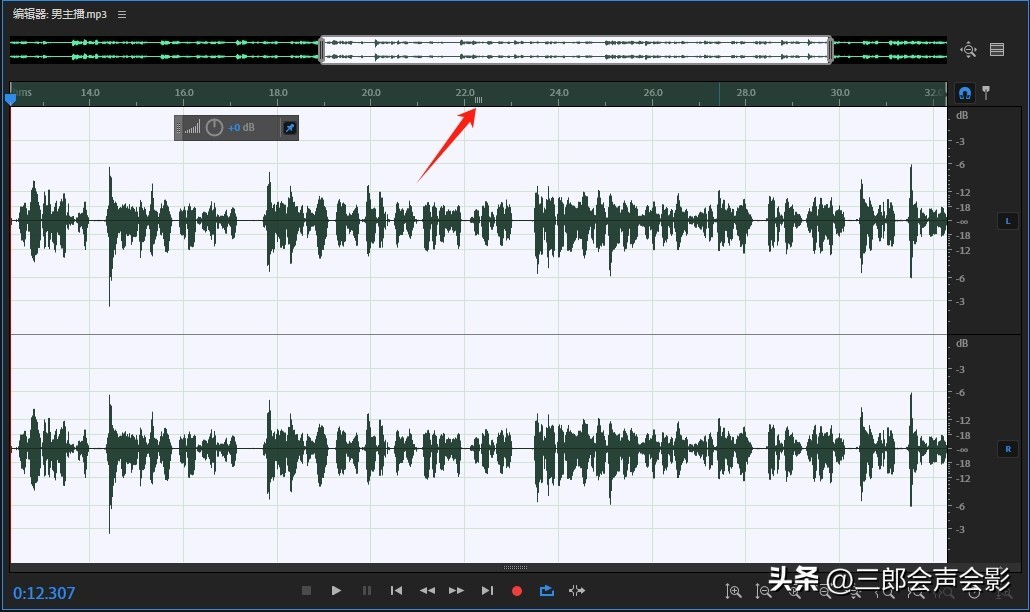This screenshot has width=1030, height=612.
Task: Toggle the left channel L button
Action: click(x=1007, y=221)
